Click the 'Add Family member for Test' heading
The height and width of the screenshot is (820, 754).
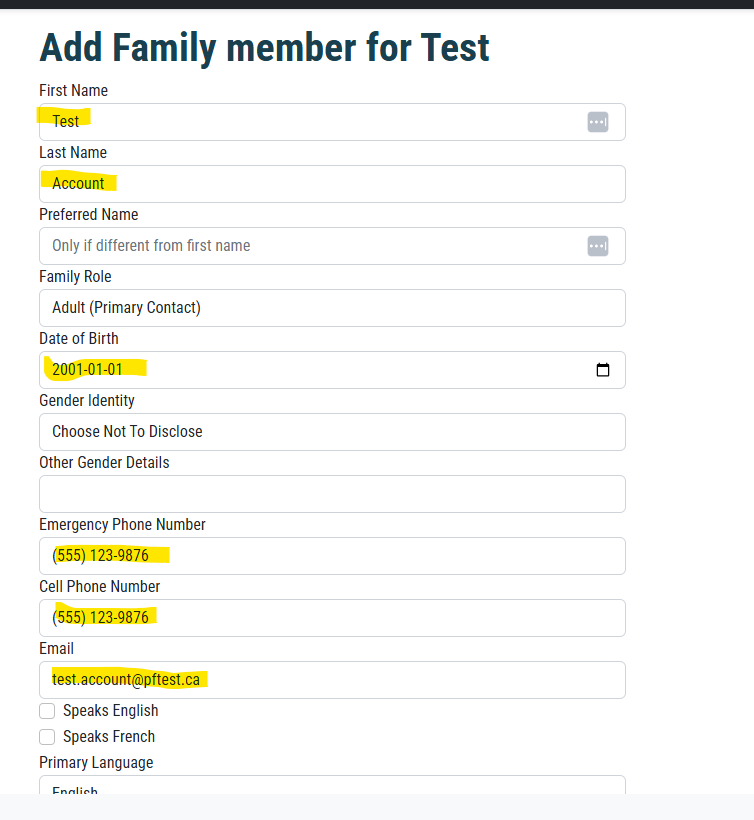pos(264,47)
